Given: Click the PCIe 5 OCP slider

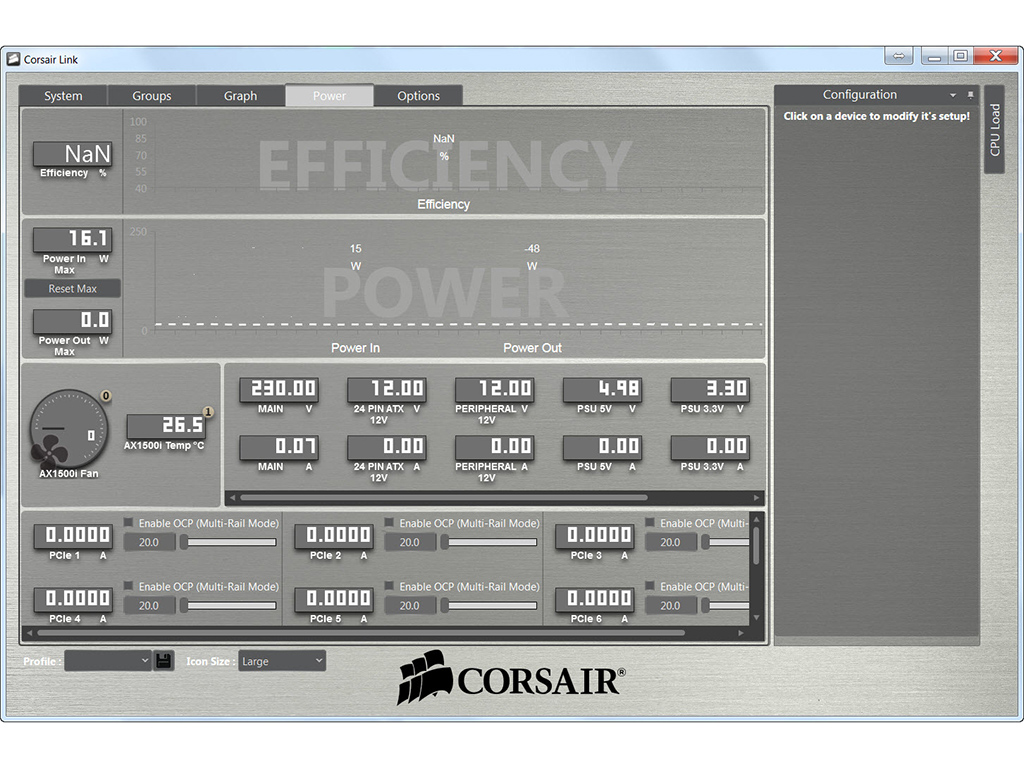Looking at the screenshot, I should click(x=489, y=605).
